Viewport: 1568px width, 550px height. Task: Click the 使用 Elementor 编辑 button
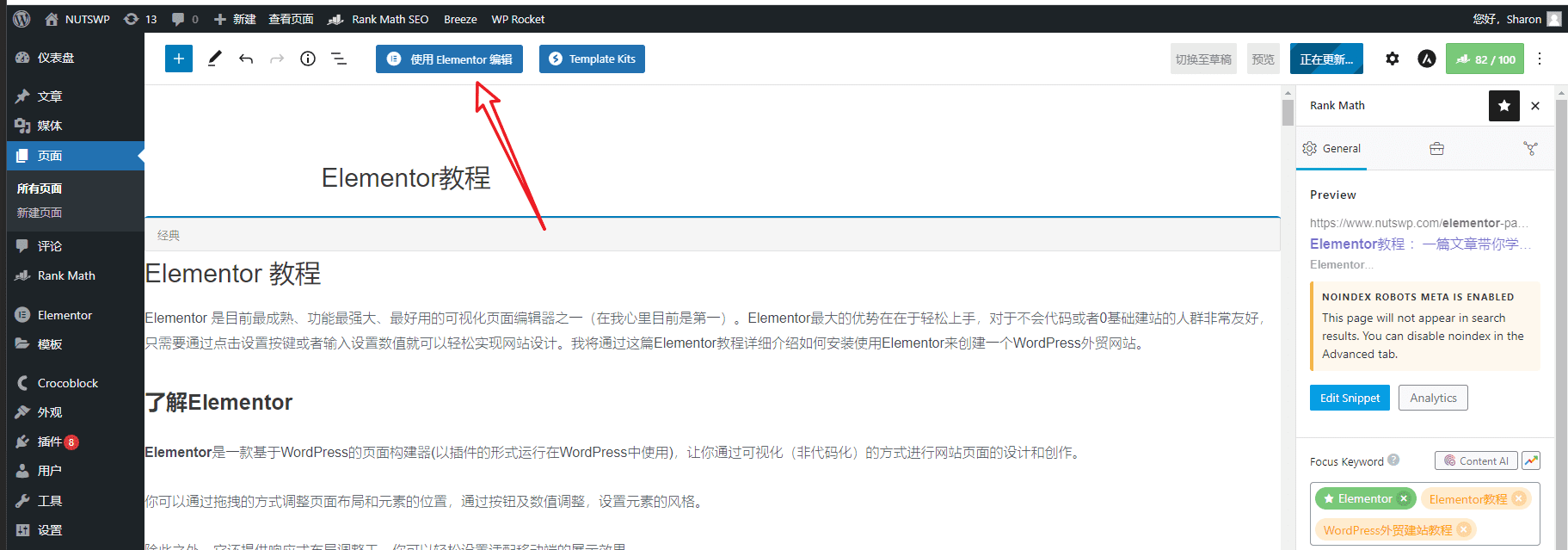coord(449,59)
